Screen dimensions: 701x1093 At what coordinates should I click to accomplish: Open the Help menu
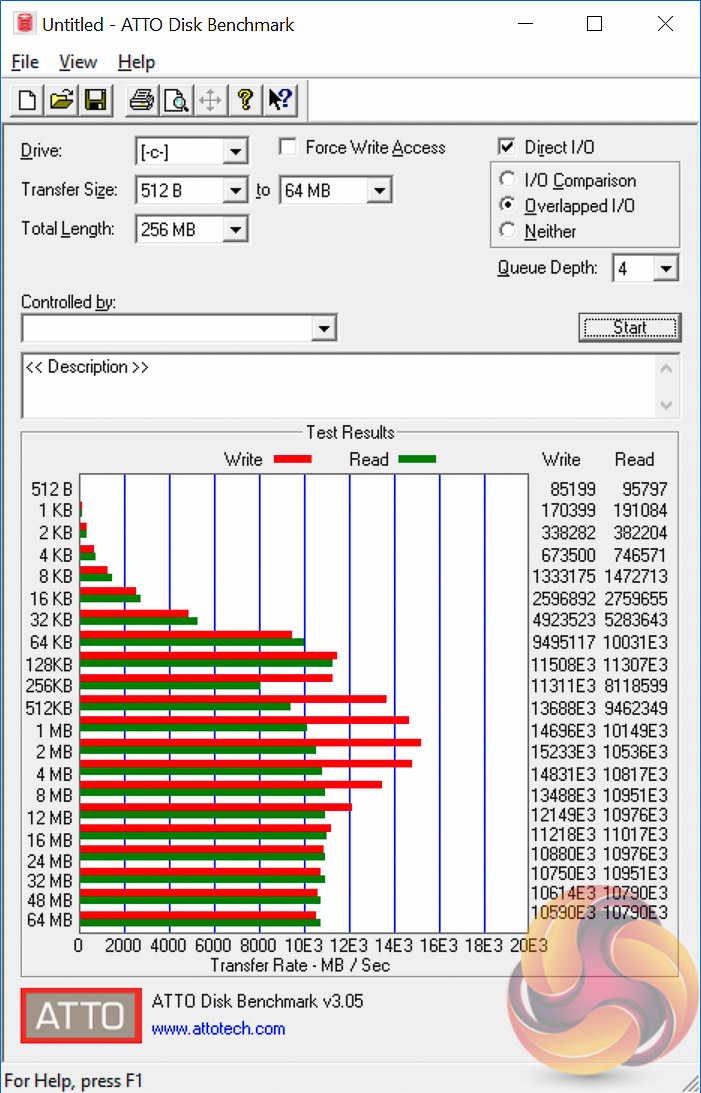136,62
